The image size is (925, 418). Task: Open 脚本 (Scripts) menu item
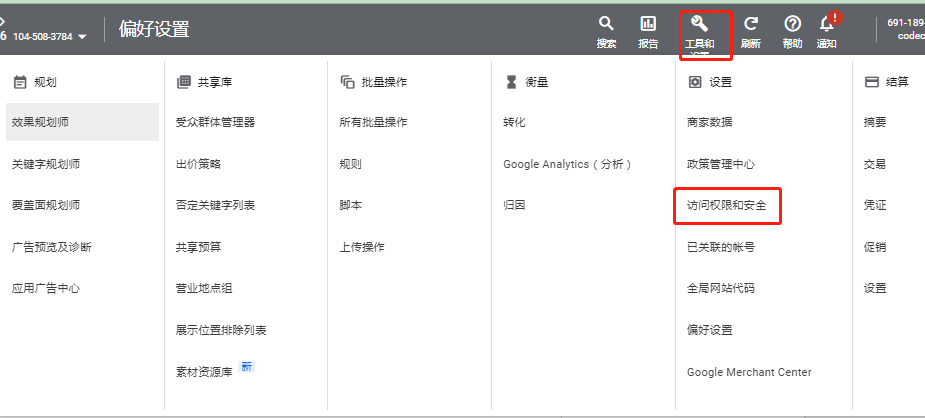click(x=350, y=205)
